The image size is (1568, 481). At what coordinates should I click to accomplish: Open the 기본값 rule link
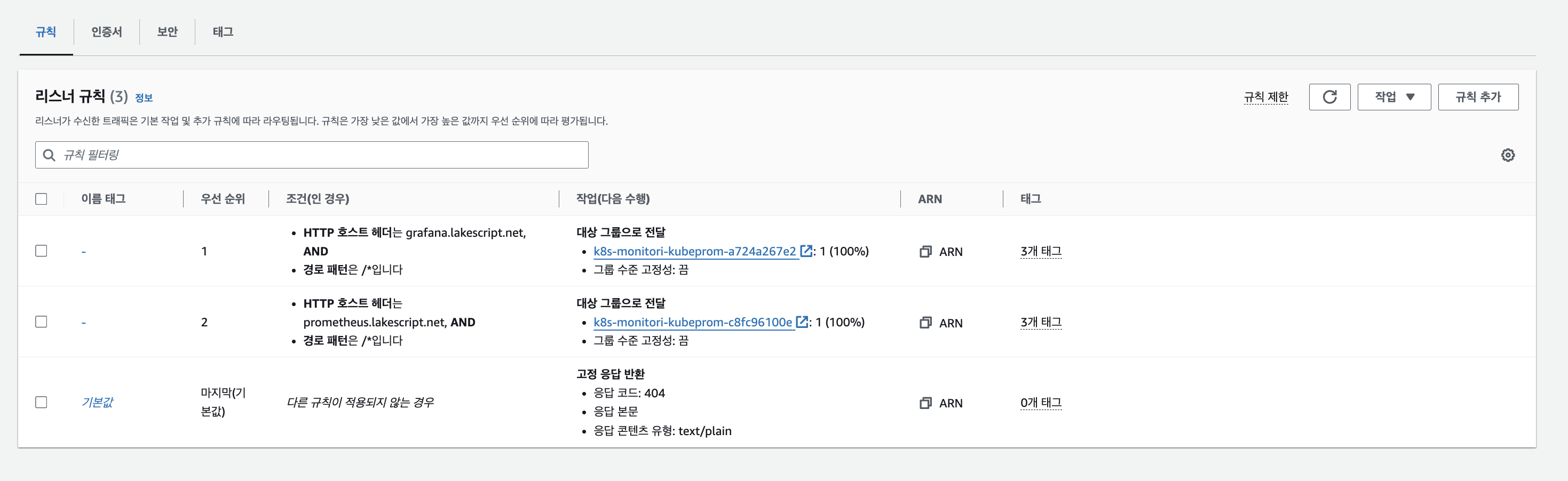click(x=97, y=402)
